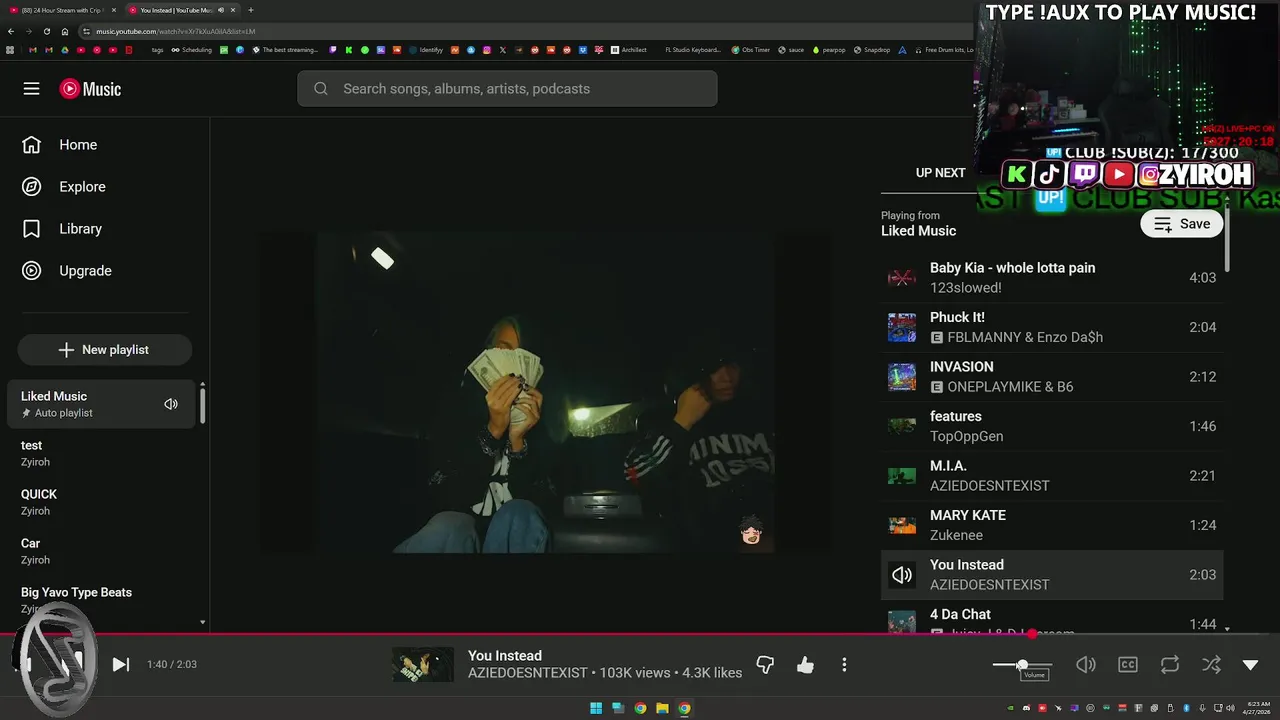Open the Windows Start menu
The height and width of the screenshot is (720, 1280).
(596, 709)
